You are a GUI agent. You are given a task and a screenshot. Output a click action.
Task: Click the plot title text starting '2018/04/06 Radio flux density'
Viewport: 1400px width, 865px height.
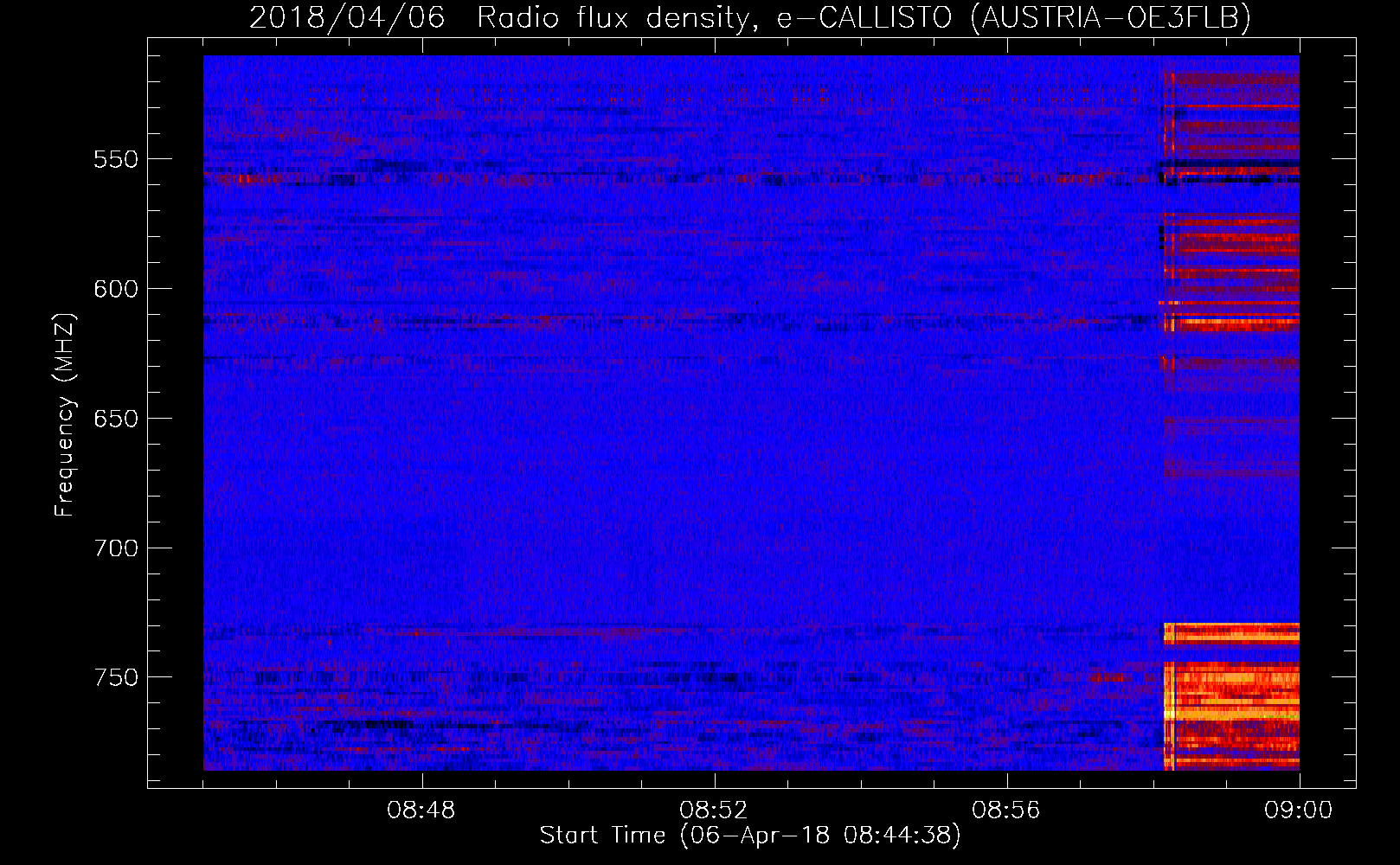(750, 17)
